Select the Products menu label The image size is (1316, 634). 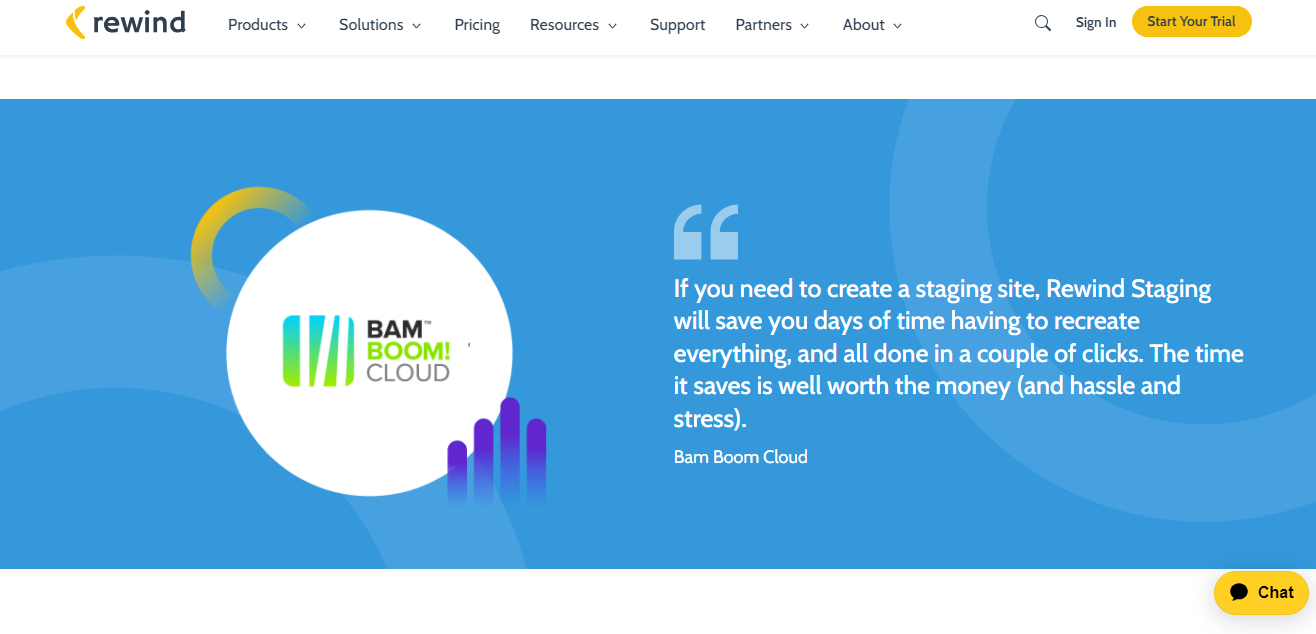coord(258,25)
